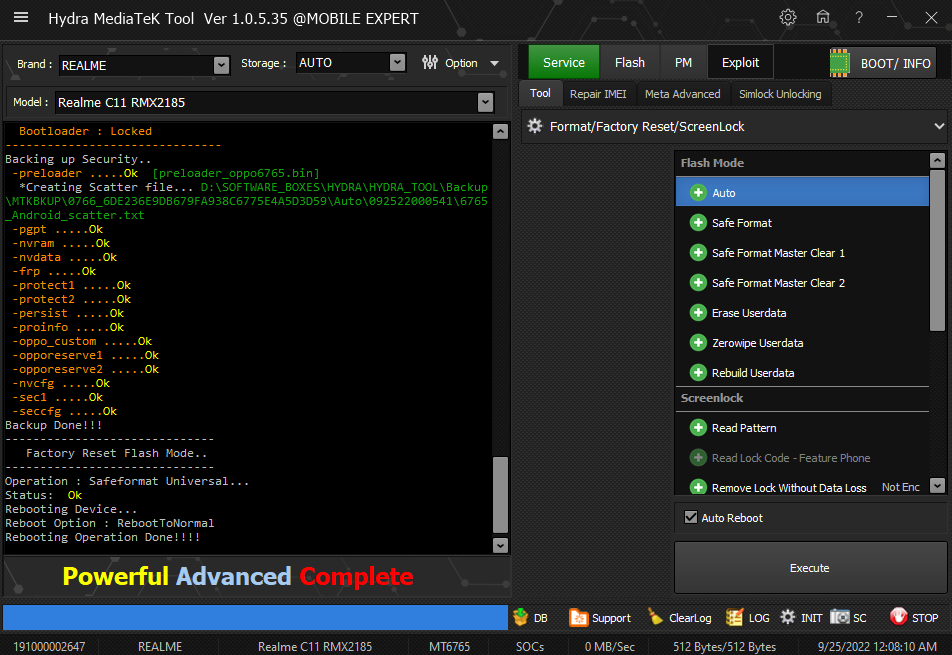Click the Format/Factory Reset gear icon
Screen dimensions: 952x655
click(535, 126)
